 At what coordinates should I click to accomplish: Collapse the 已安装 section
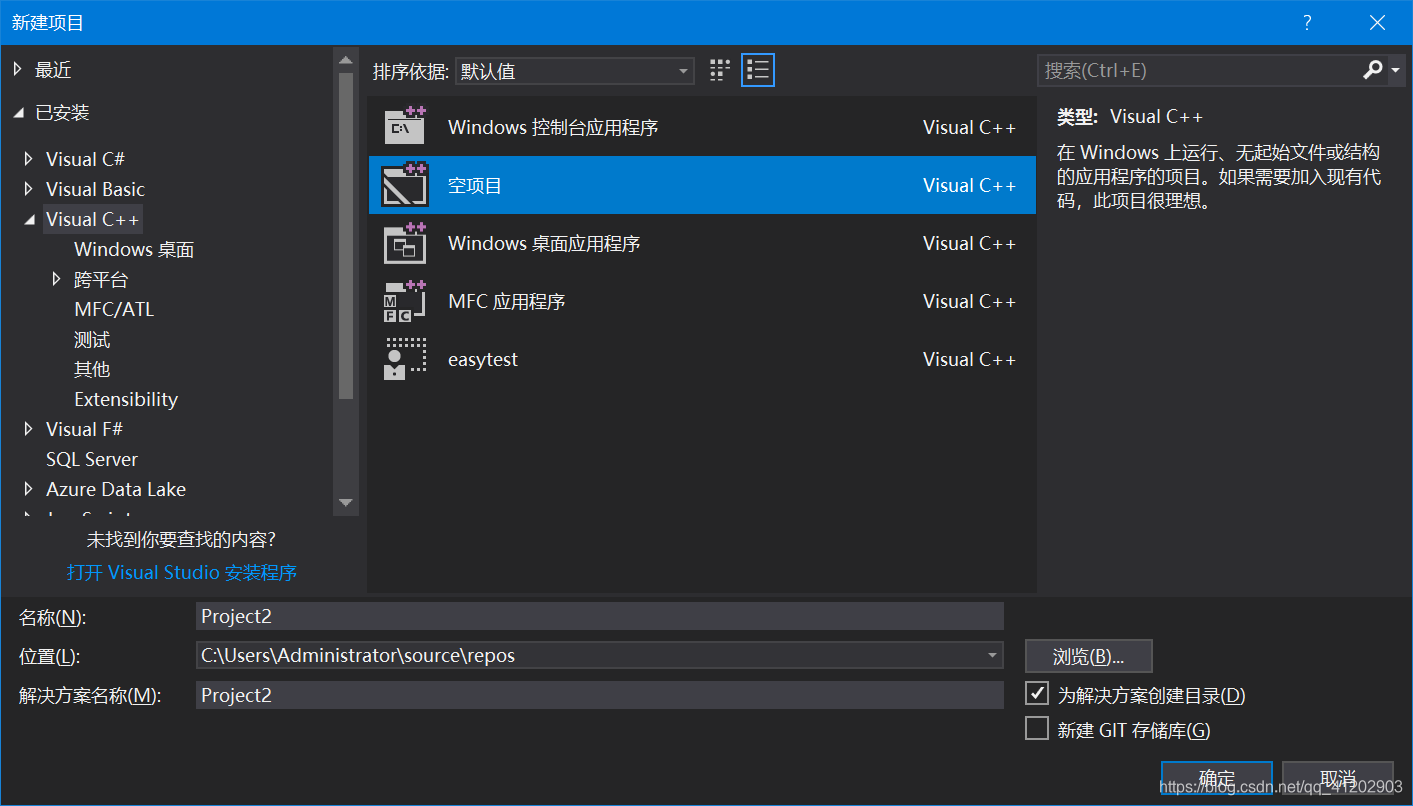point(17,113)
